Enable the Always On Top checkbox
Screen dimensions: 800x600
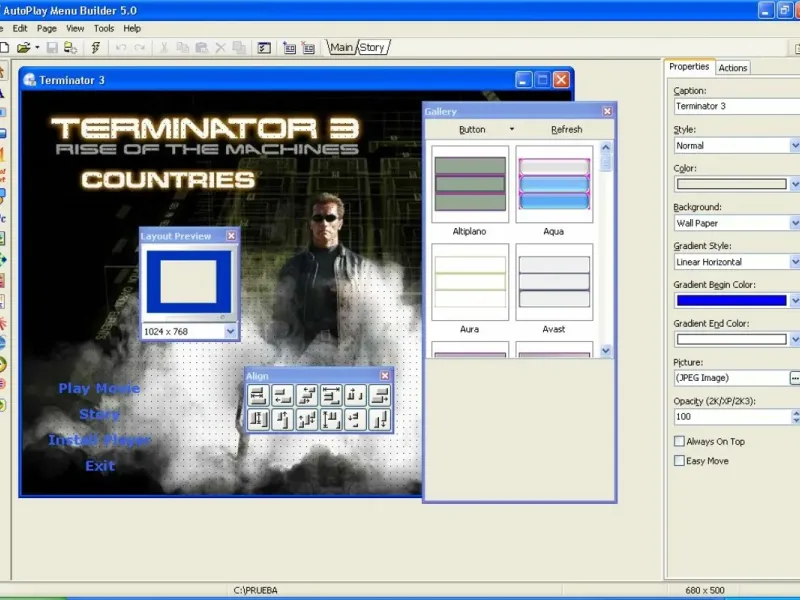click(679, 441)
